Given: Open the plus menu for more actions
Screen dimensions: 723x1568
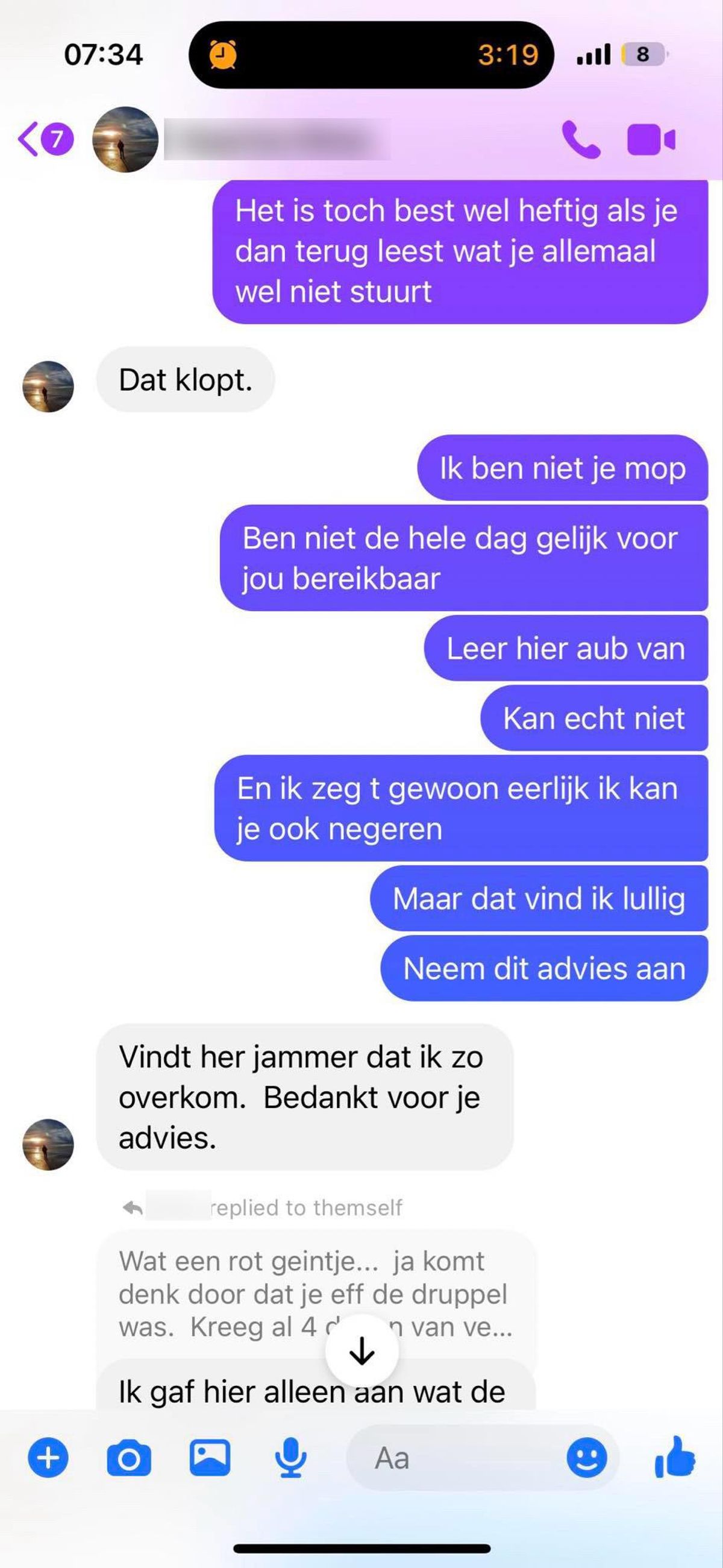Looking at the screenshot, I should coord(48,1457).
